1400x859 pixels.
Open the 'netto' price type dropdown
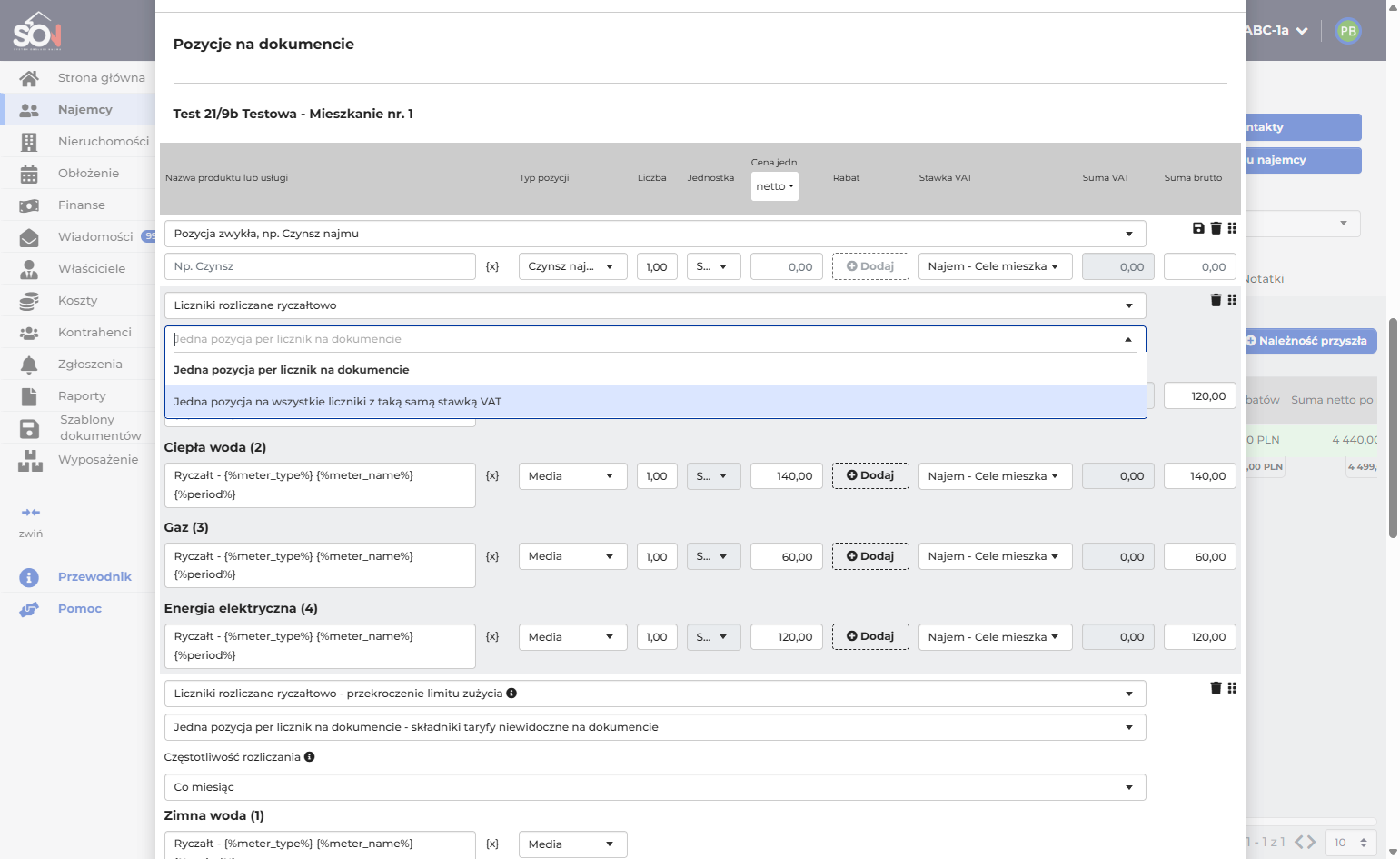point(775,186)
